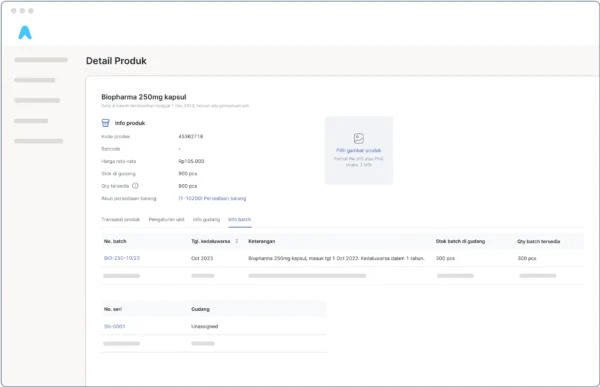Image resolution: width=600 pixels, height=387 pixels.
Task: Click the Info produk box icon
Action: point(106,123)
